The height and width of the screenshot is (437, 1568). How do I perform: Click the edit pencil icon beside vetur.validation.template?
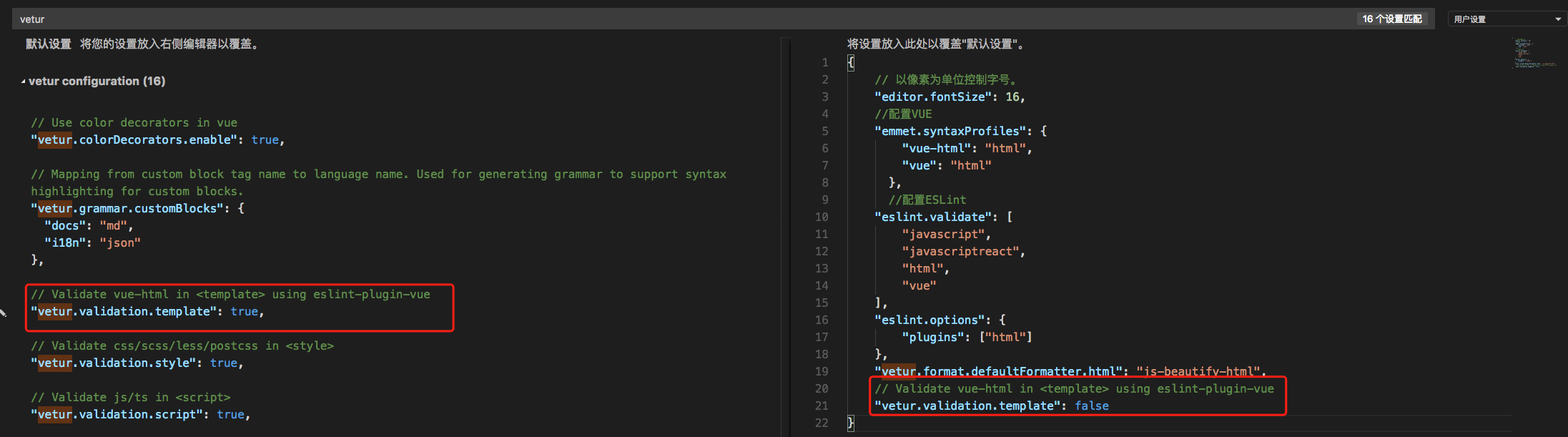[4, 313]
